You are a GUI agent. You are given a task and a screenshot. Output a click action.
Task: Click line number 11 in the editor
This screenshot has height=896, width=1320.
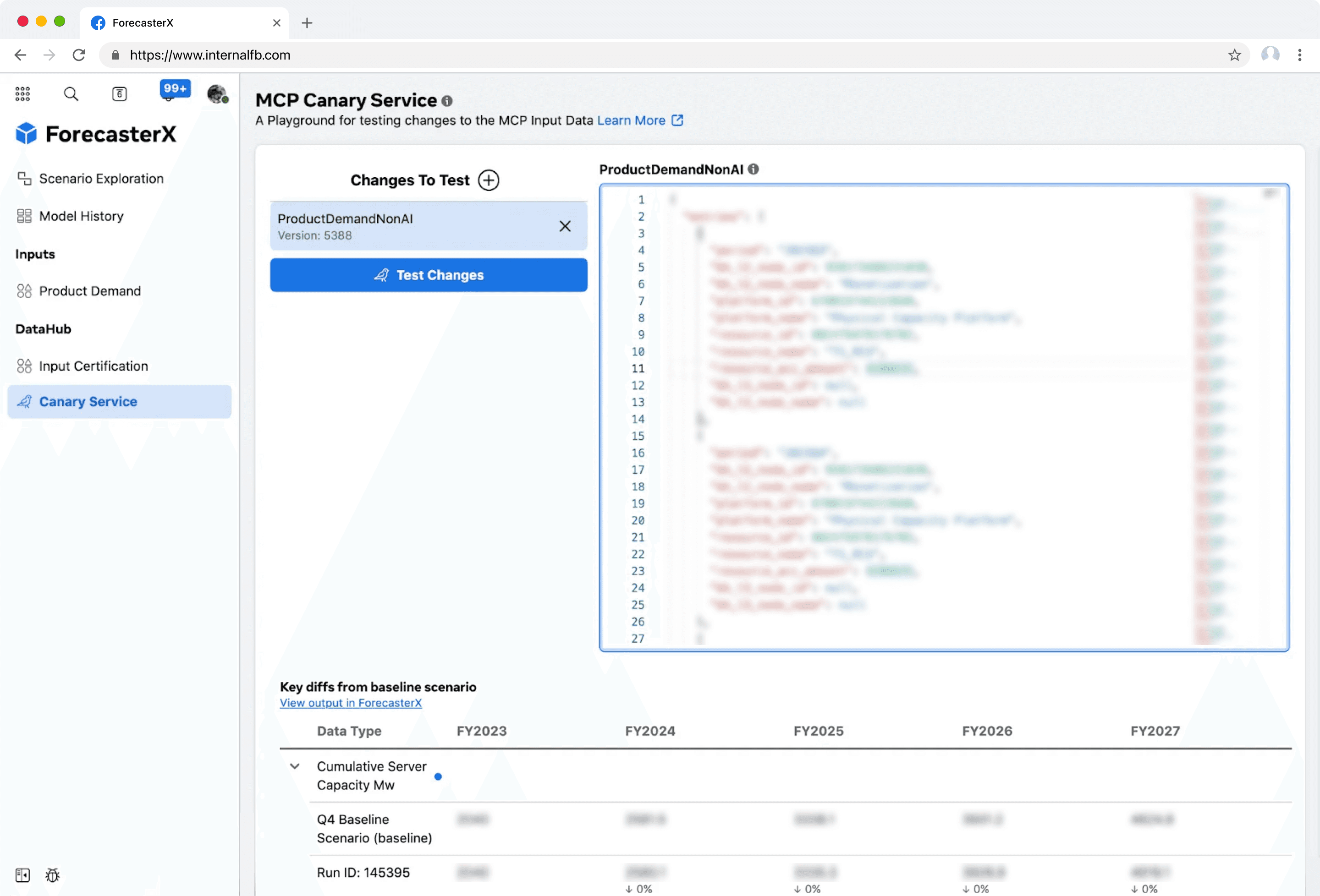click(x=638, y=369)
